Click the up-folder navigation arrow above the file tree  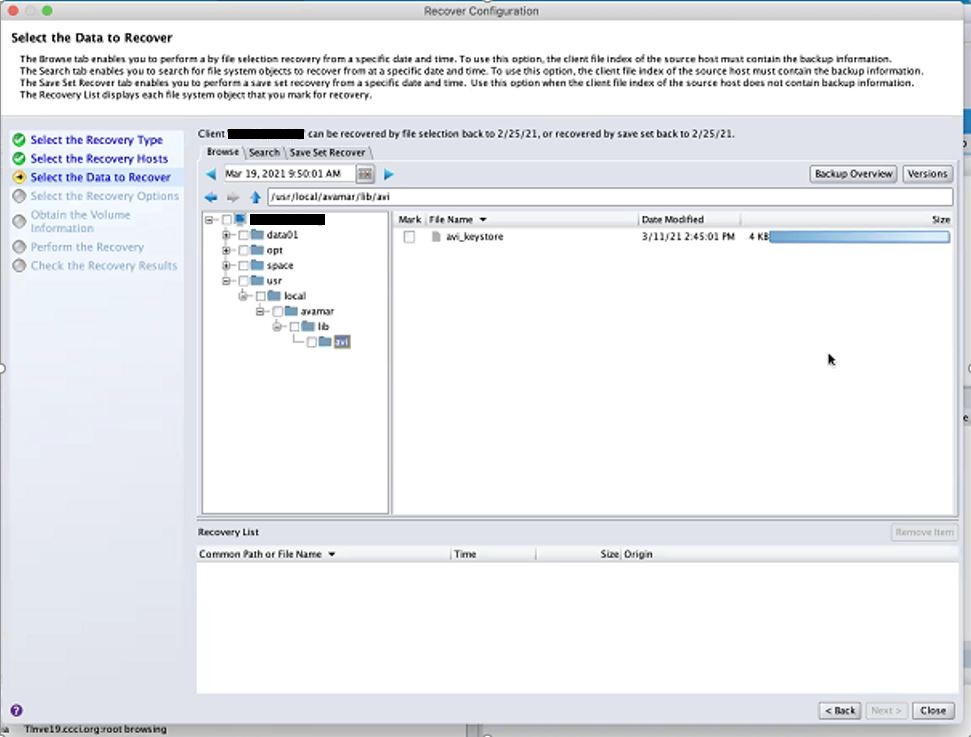coord(255,196)
